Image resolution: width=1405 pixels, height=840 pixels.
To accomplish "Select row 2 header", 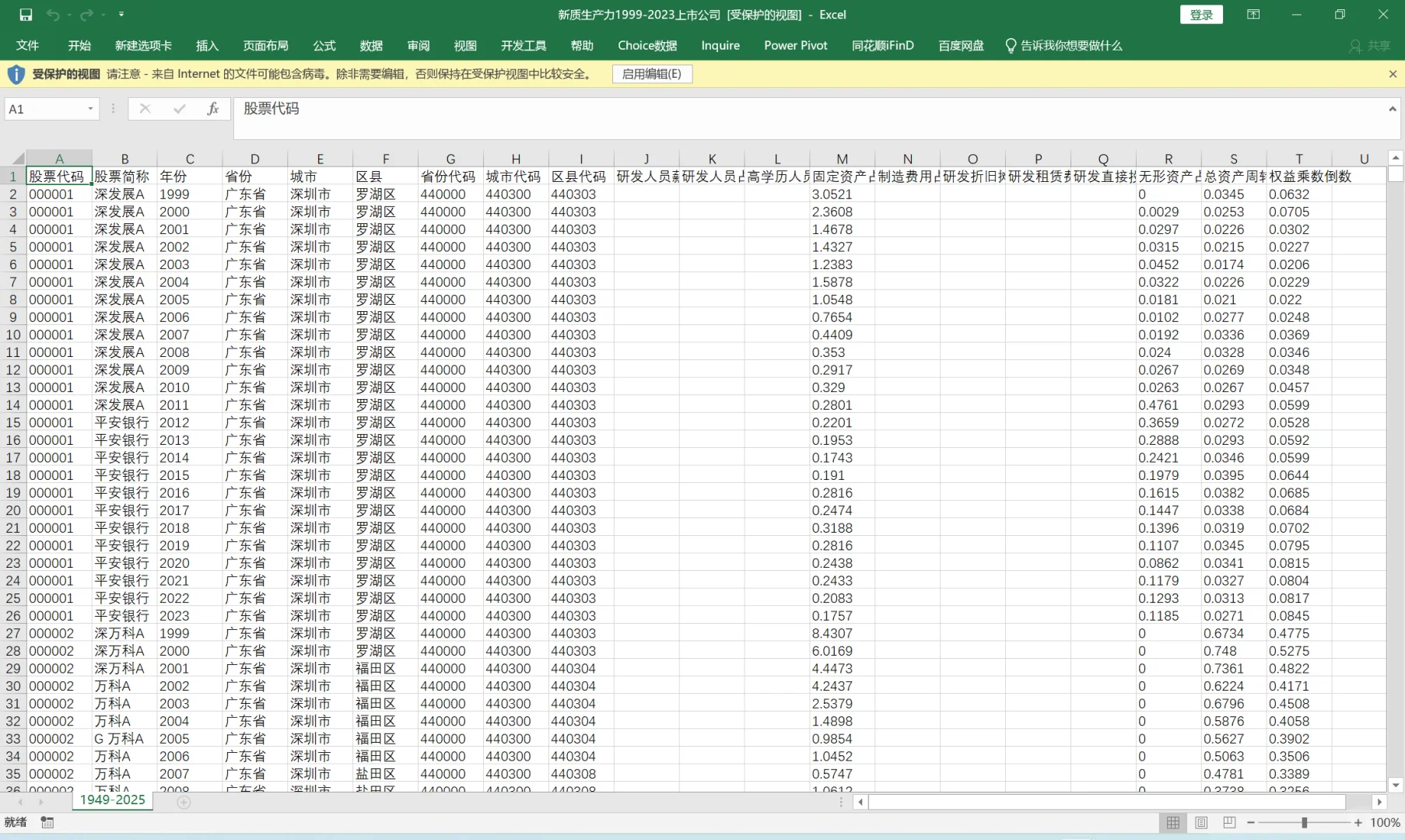I will [x=13, y=194].
